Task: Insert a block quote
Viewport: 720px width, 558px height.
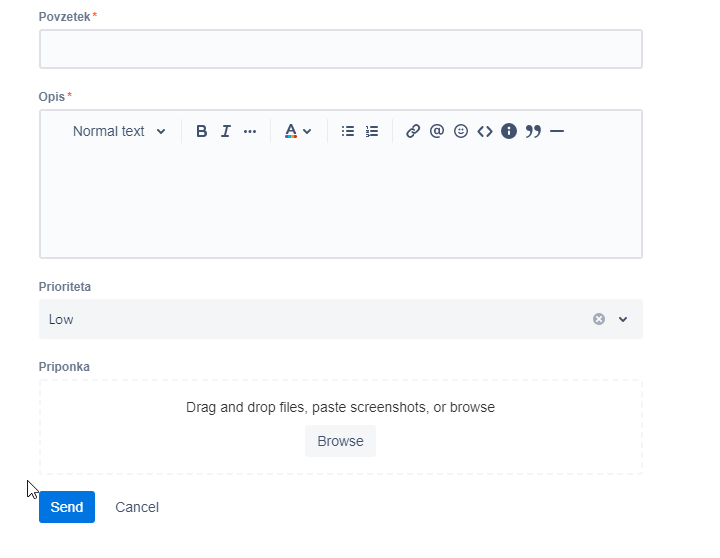Action: click(533, 131)
